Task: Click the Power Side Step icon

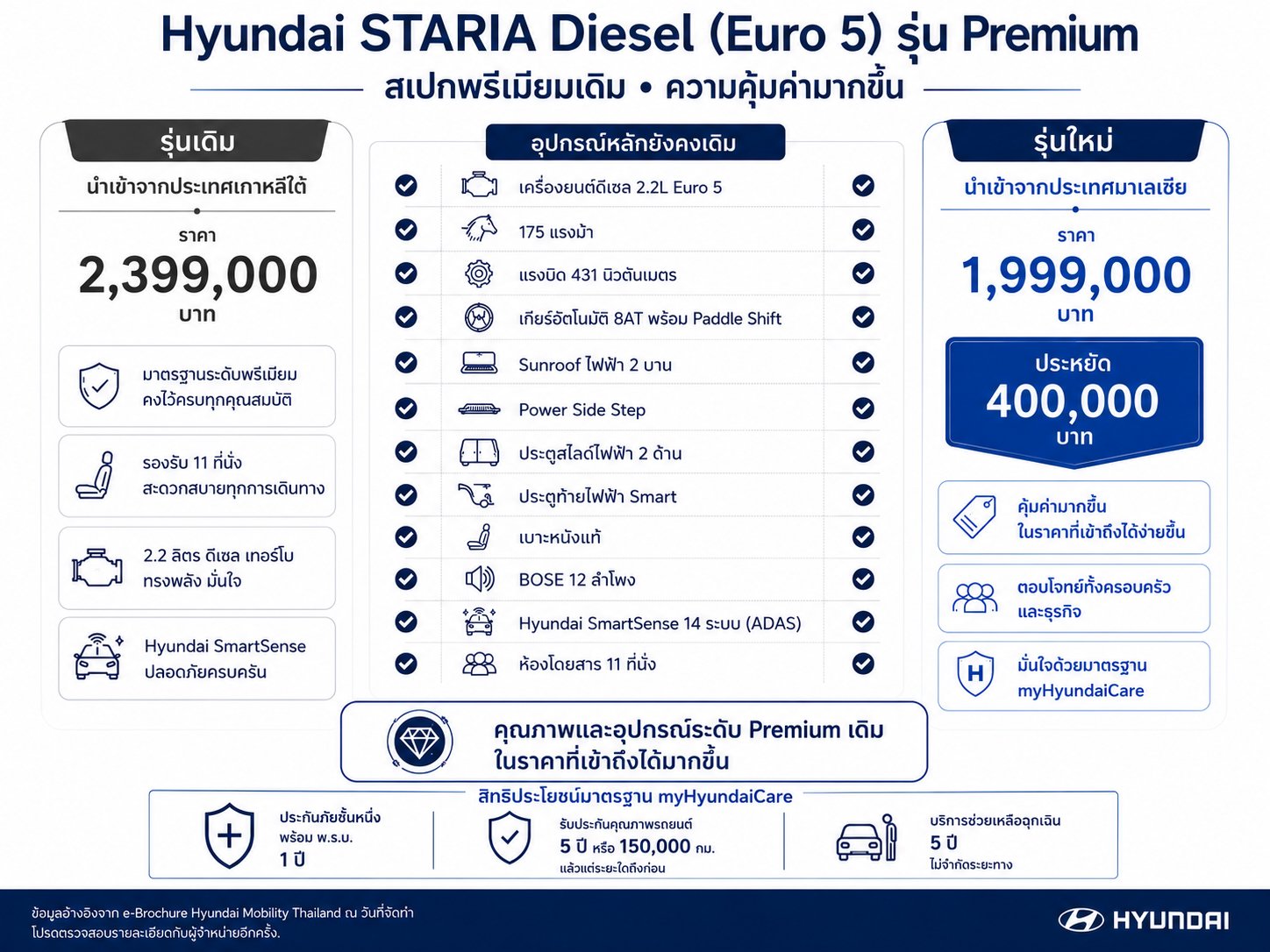Action: pyautogui.click(x=479, y=409)
